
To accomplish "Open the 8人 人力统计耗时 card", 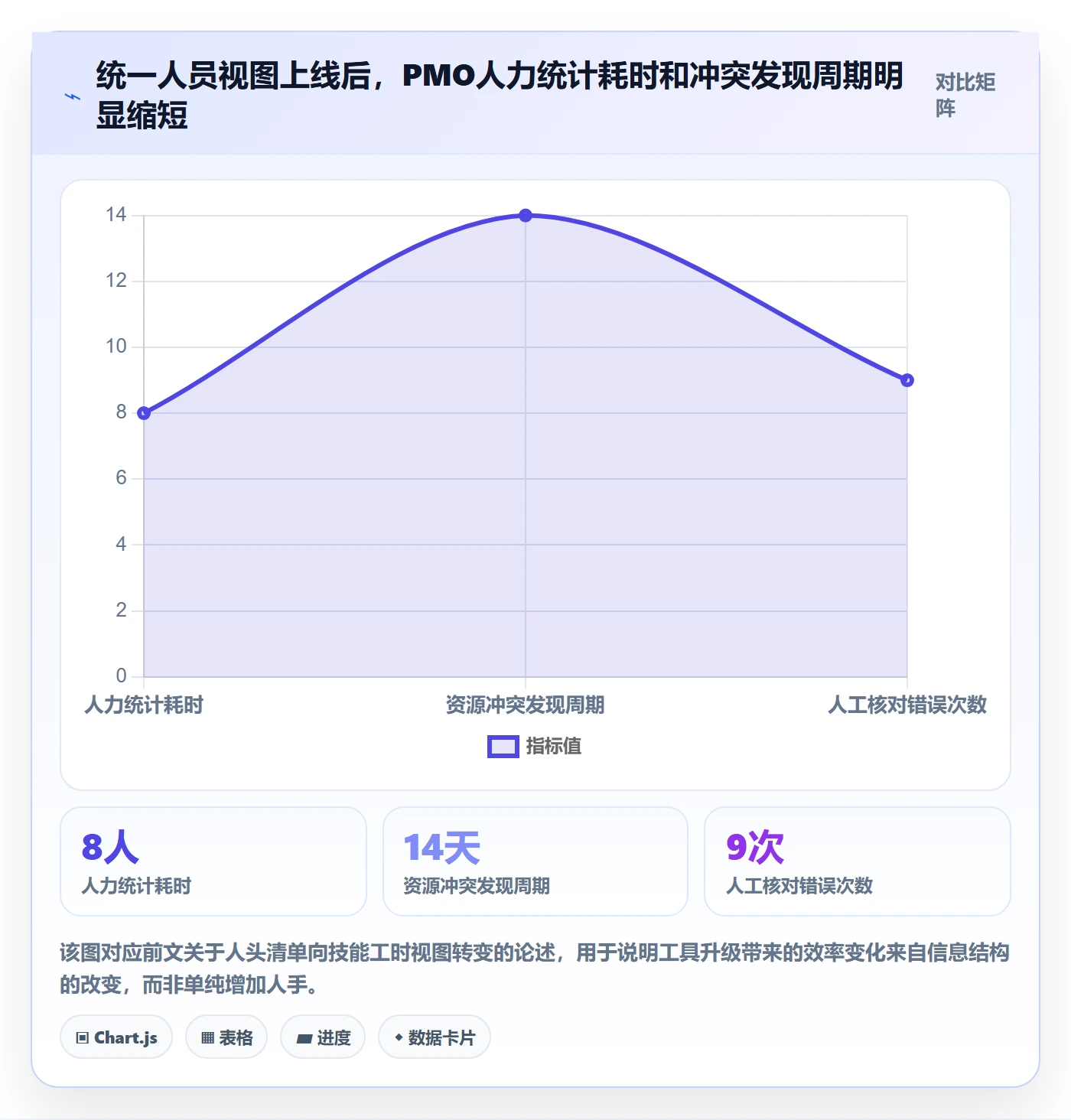I will [x=213, y=861].
